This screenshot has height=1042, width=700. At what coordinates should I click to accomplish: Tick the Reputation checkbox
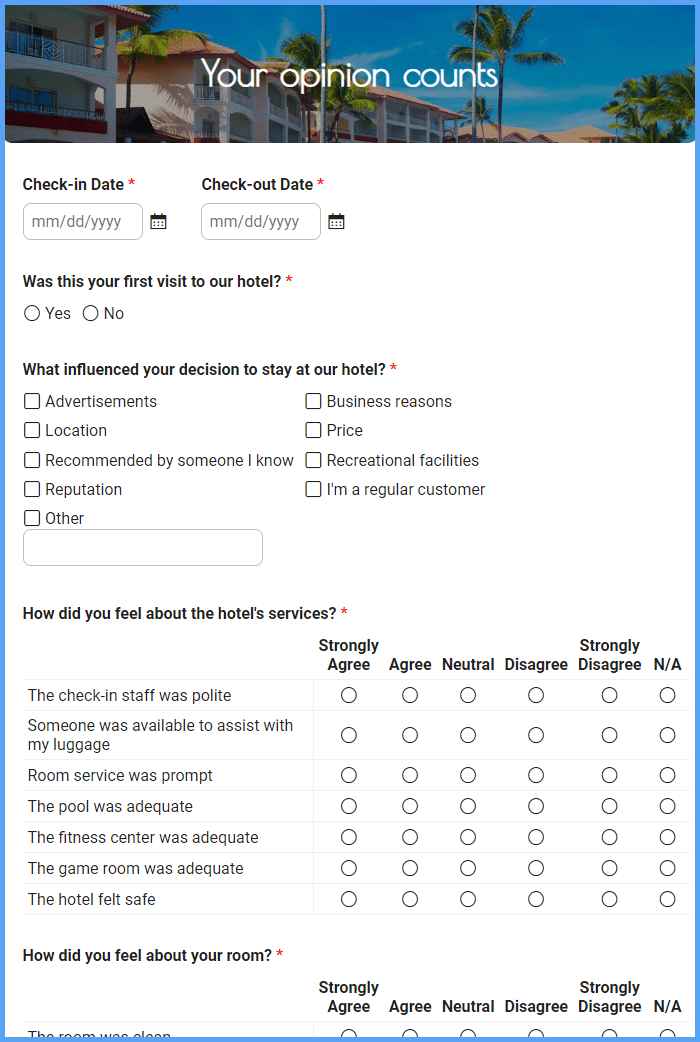[x=32, y=490]
